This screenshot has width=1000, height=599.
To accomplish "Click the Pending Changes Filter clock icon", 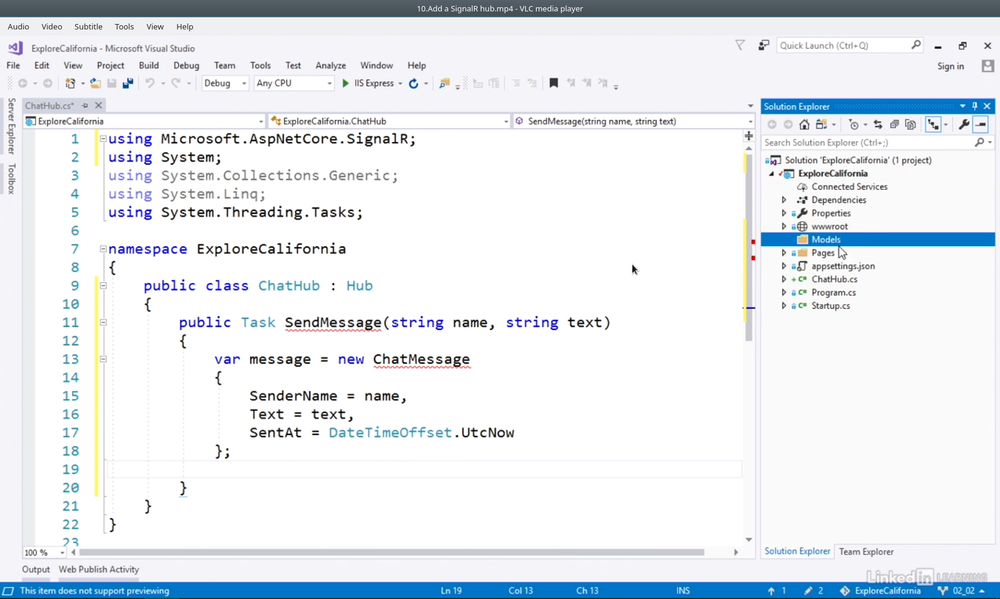I will click(x=854, y=124).
